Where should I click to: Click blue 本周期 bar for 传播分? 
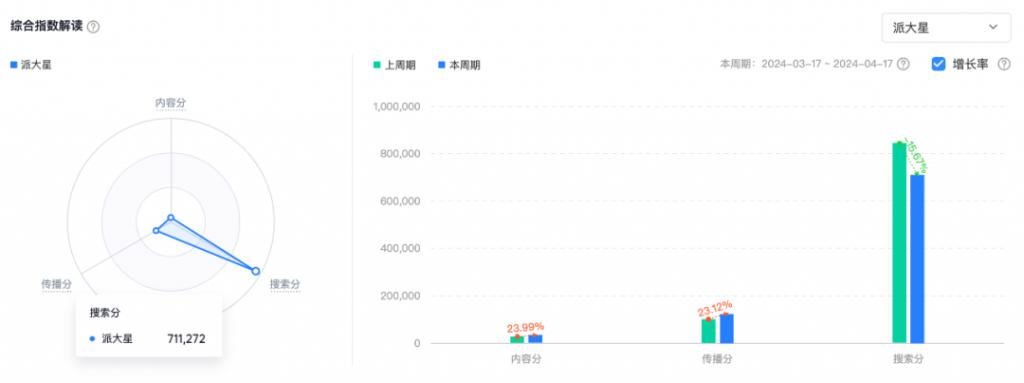click(727, 329)
